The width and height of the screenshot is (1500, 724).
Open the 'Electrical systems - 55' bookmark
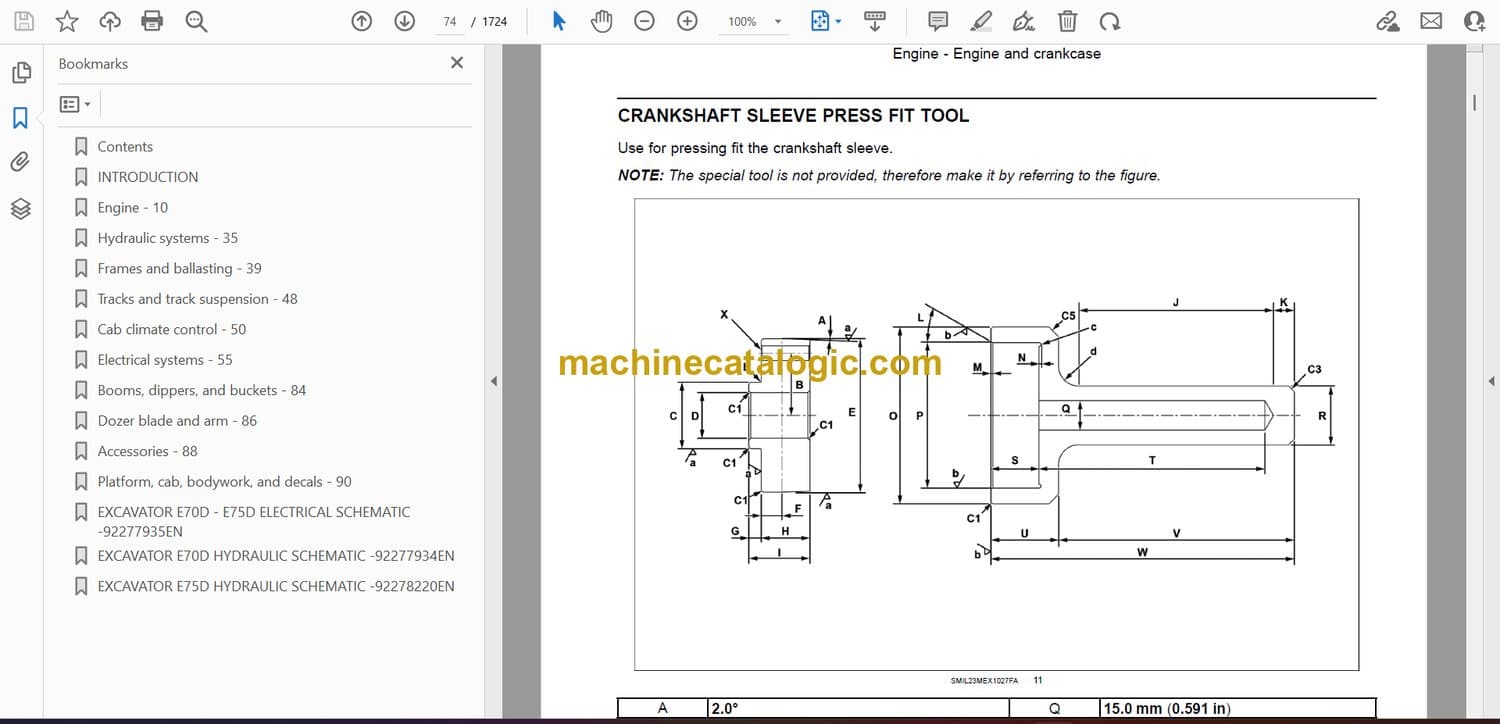164,360
